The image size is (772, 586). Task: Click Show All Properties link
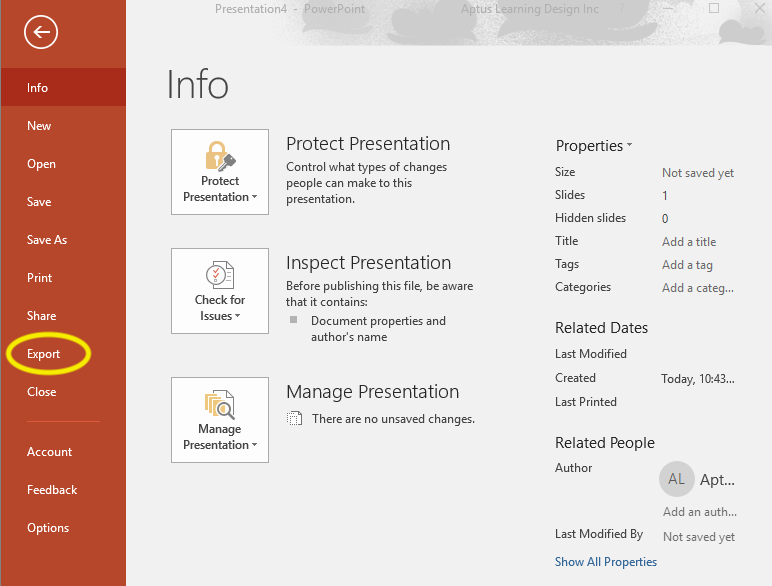606,562
